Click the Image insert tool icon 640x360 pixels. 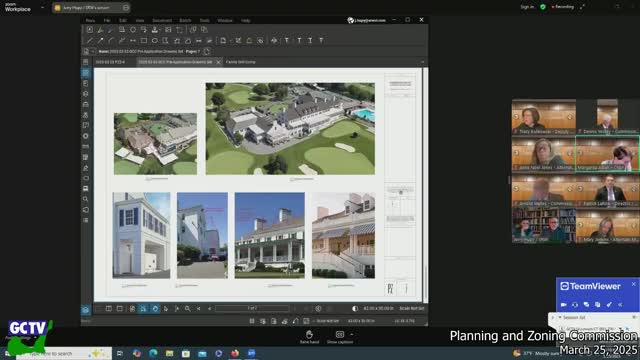coord(168,29)
